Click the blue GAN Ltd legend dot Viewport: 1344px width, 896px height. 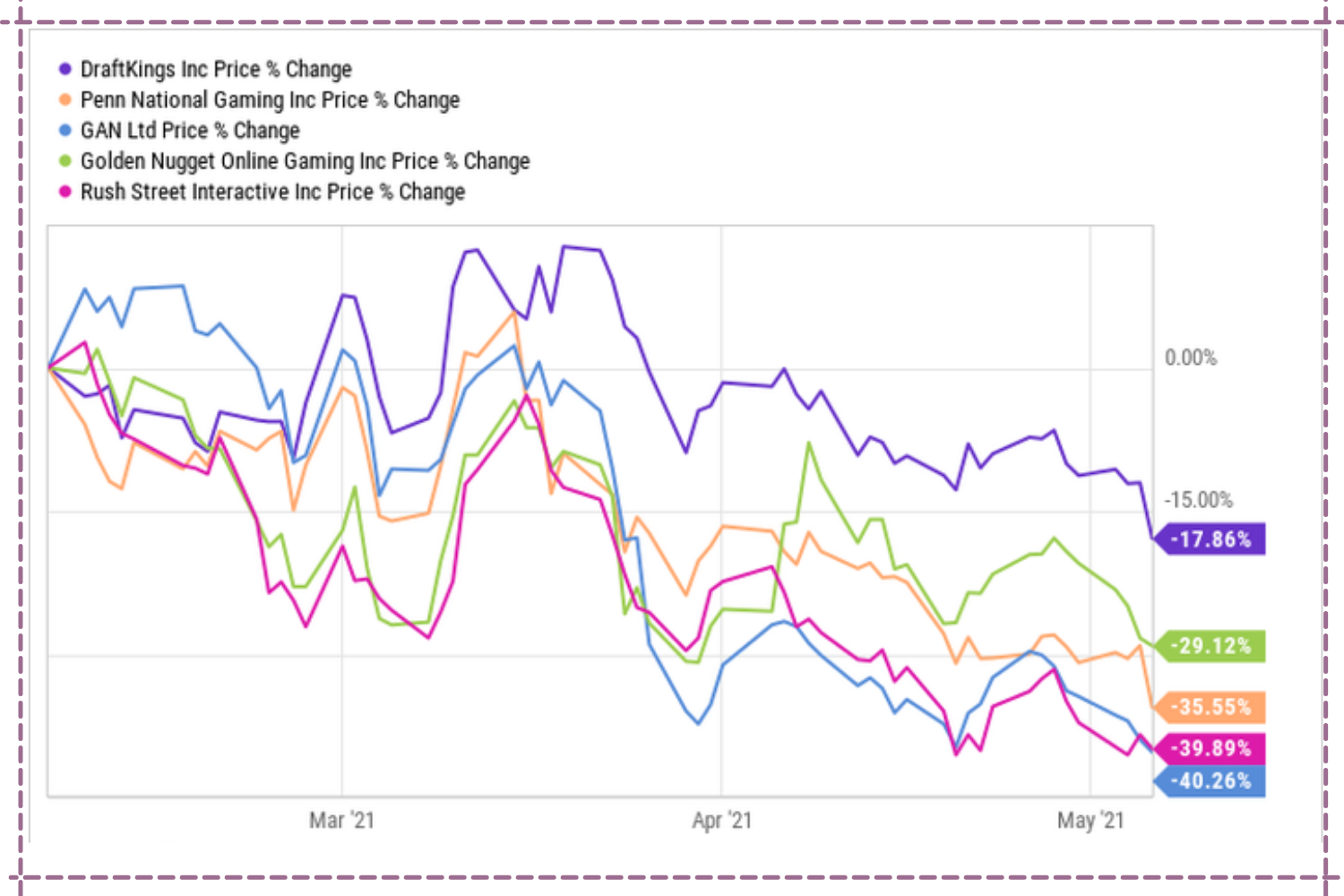pyautogui.click(x=65, y=130)
